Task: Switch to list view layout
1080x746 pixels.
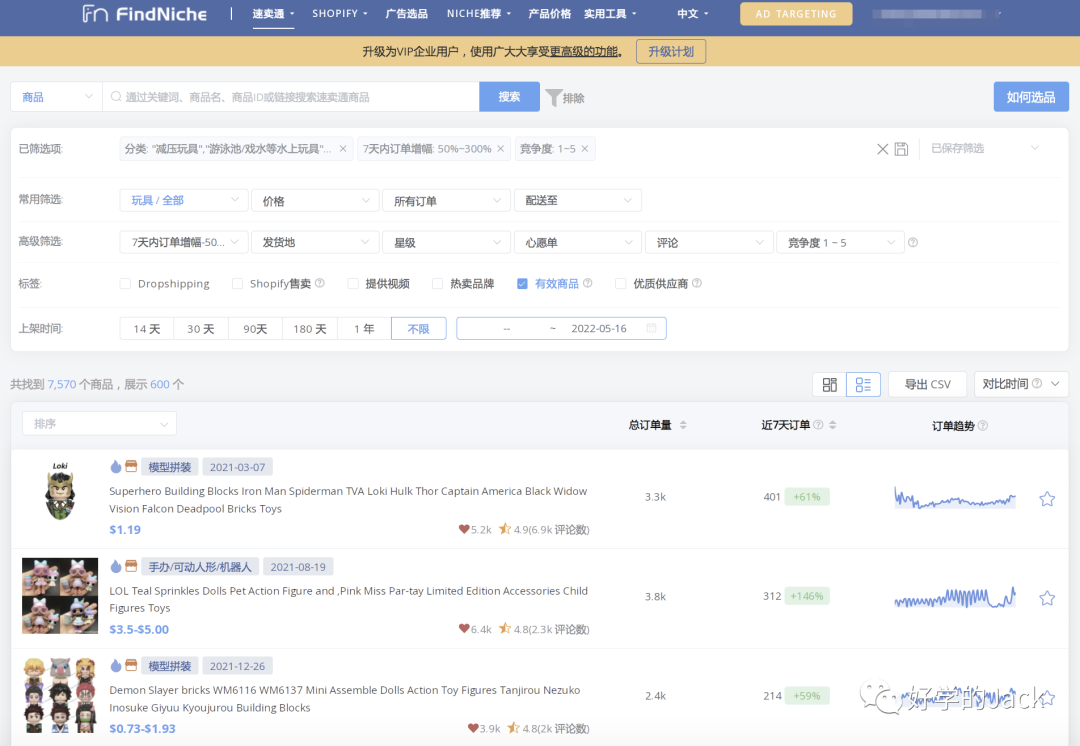Action: (863, 384)
